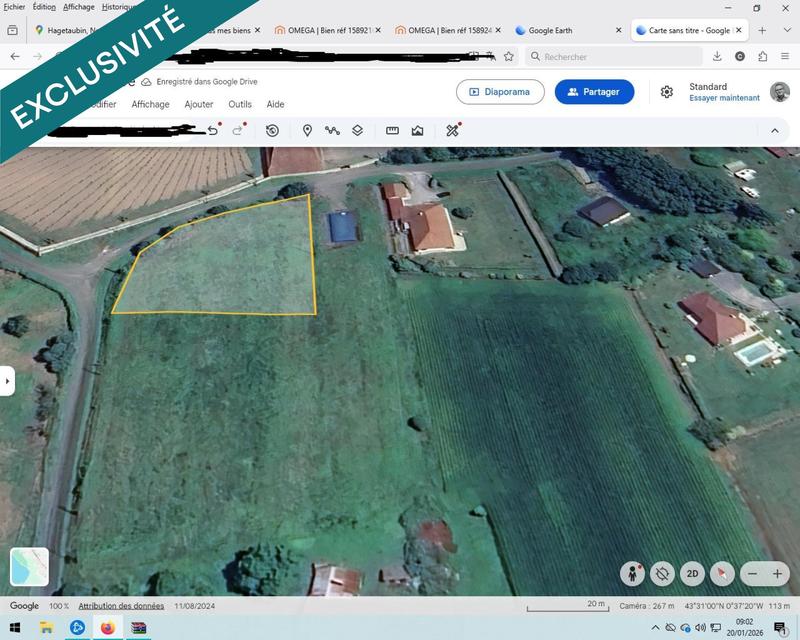Image resolution: width=800 pixels, height=640 pixels.
Task: Open the historical imagery clock tool
Action: point(271,130)
